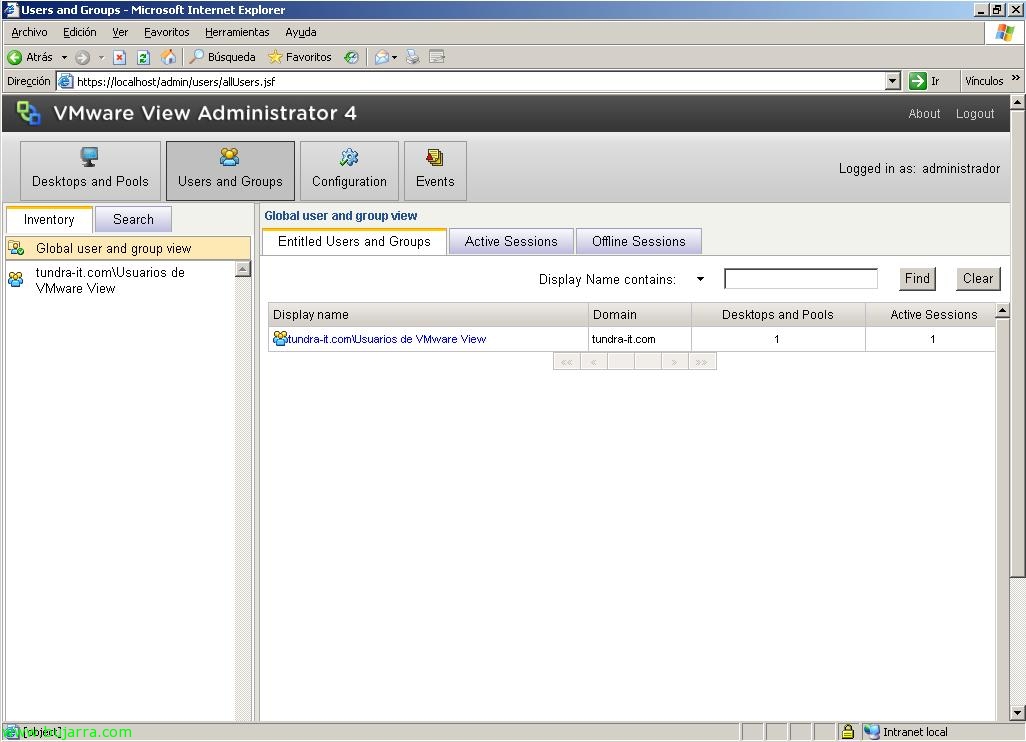Switch to the Offline Sessions tab
The width and height of the screenshot is (1026, 742).
(639, 241)
